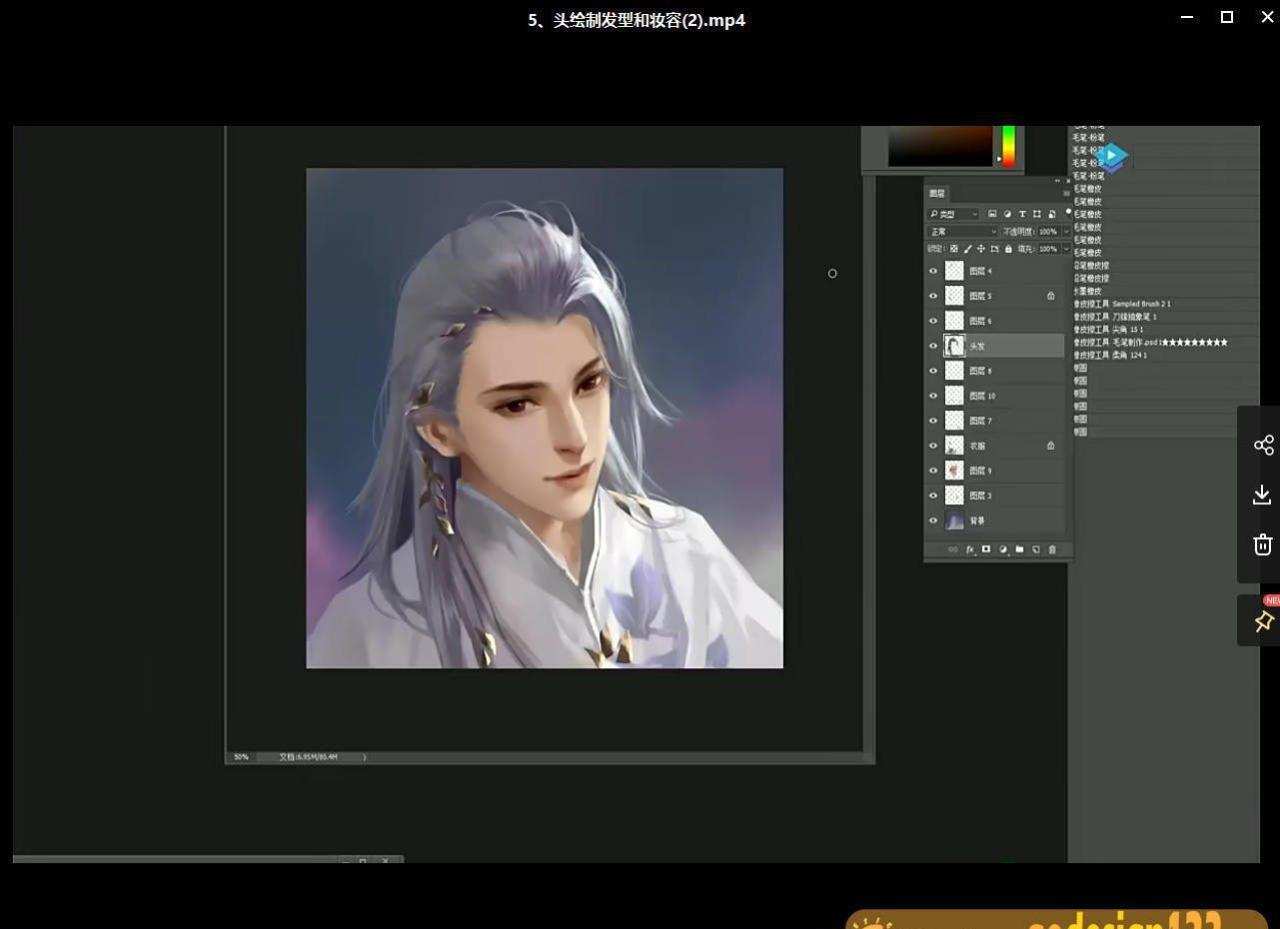
Task: Hide the 背景 layer
Action: [933, 521]
